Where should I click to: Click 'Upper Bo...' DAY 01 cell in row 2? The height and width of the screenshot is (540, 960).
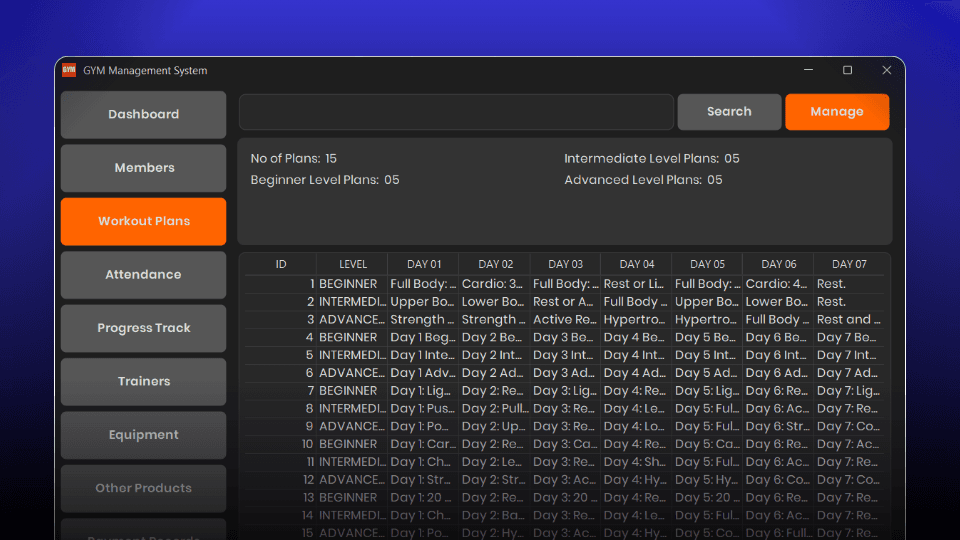point(423,302)
